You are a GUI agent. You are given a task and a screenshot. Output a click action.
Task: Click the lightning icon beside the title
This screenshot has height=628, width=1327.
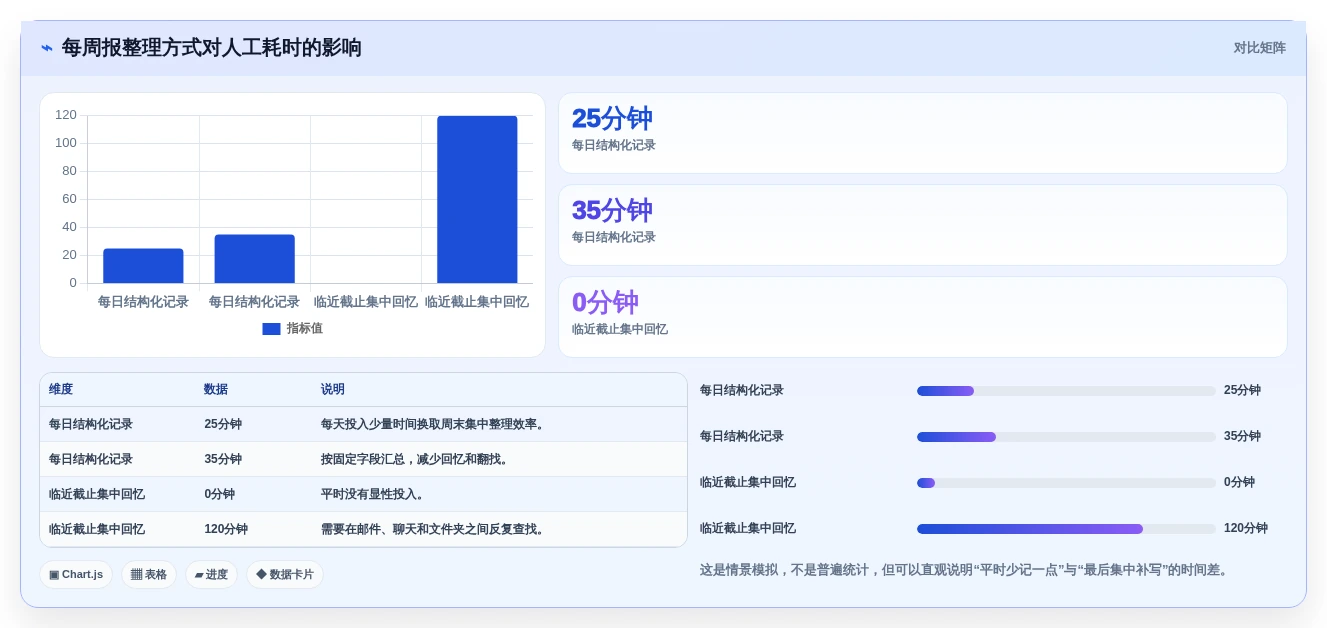[47, 48]
